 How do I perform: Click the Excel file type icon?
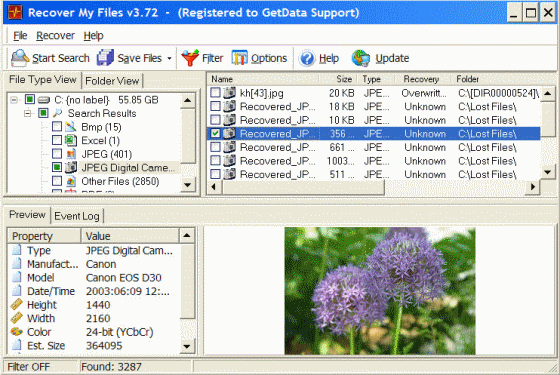[x=71, y=140]
